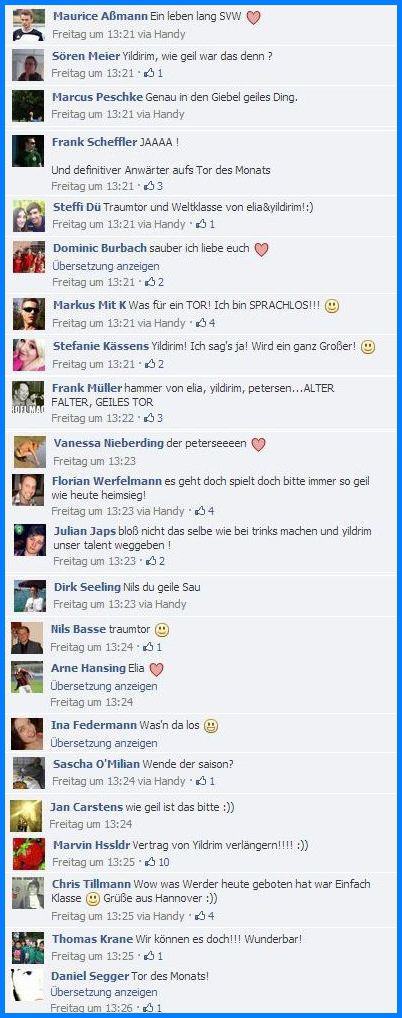The width and height of the screenshot is (402, 1018).
Task: Open Florian Werfelmann's profile name link
Action: [x=107, y=481]
